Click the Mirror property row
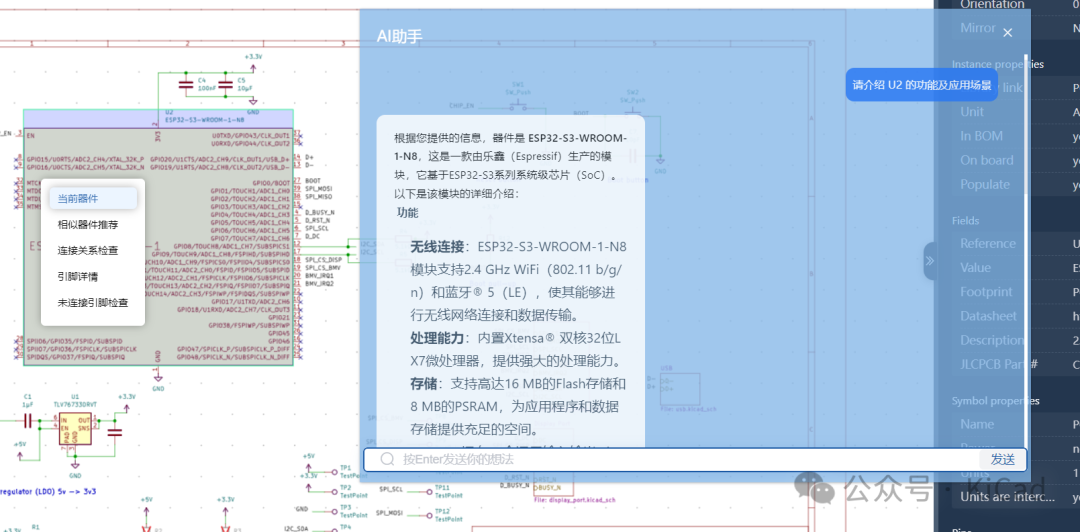The width and height of the screenshot is (1080, 532). click(x=1016, y=28)
